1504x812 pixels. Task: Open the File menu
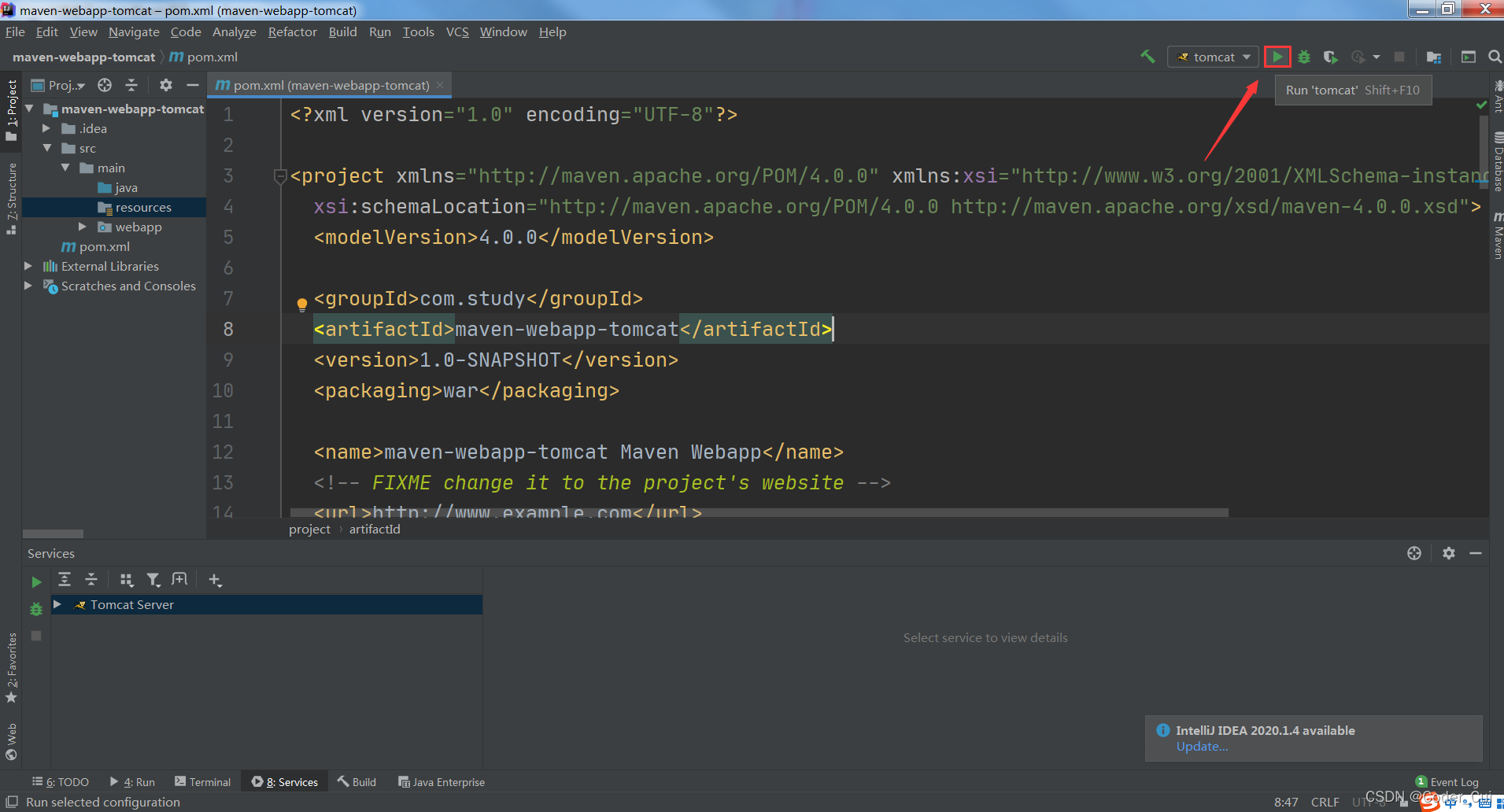coord(15,31)
